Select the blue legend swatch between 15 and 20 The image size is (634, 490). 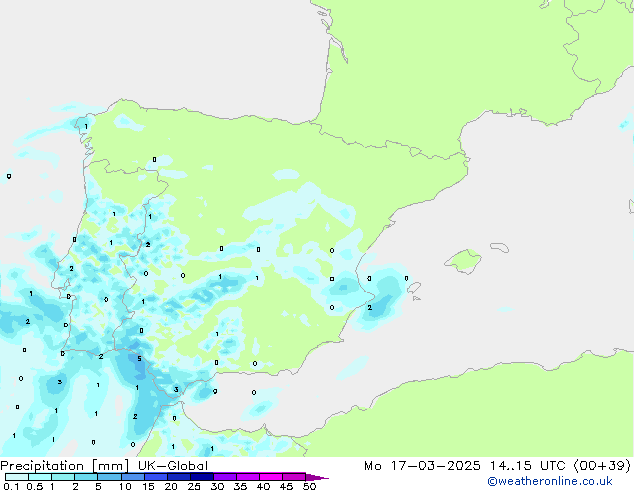click(155, 477)
